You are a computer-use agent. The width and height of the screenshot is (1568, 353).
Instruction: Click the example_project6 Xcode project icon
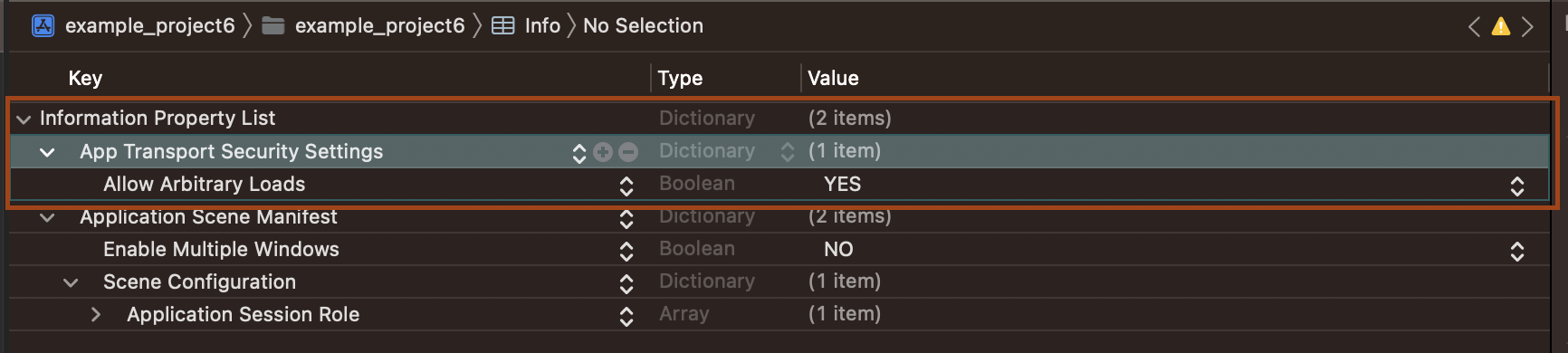tap(43, 25)
